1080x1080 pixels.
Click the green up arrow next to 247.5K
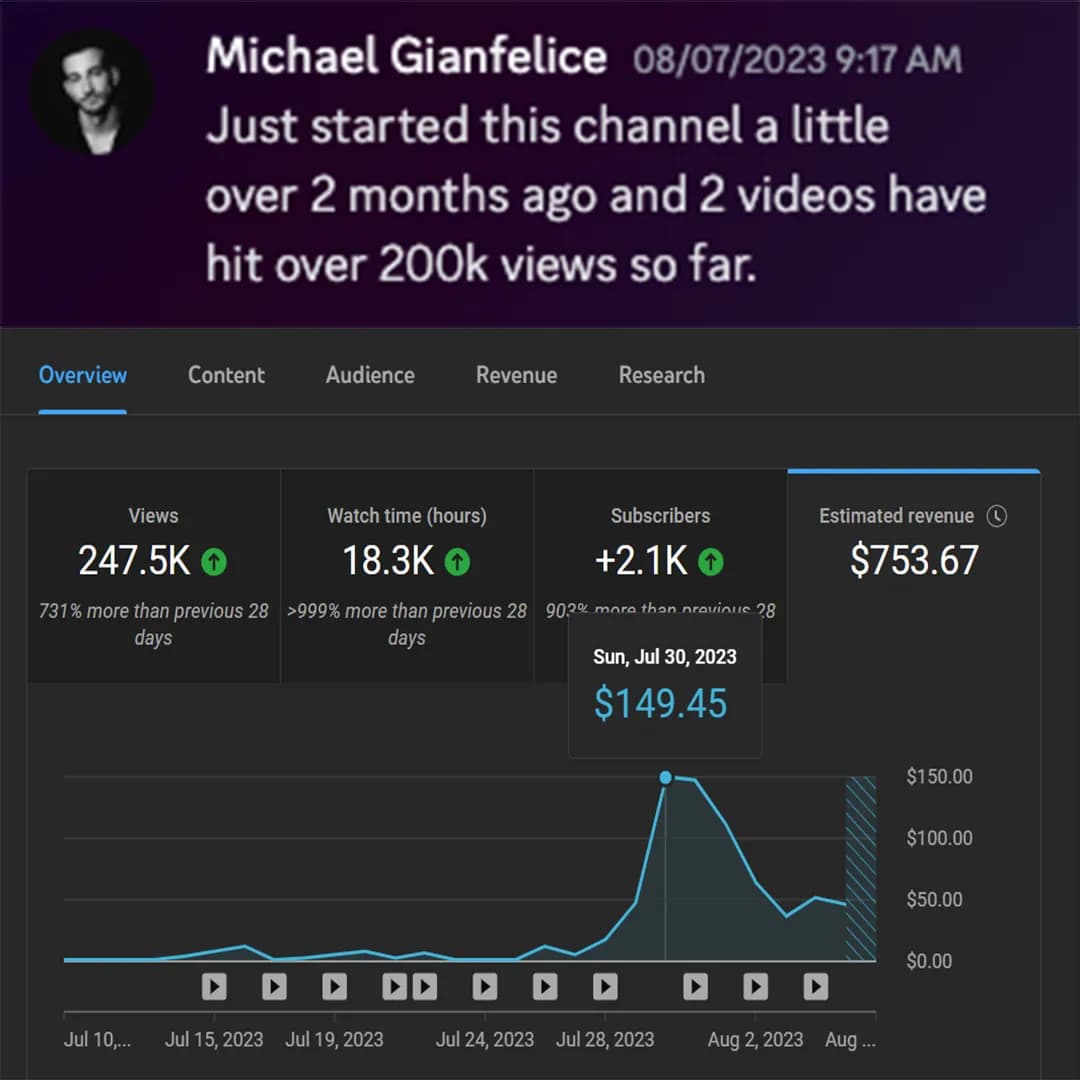pos(214,561)
